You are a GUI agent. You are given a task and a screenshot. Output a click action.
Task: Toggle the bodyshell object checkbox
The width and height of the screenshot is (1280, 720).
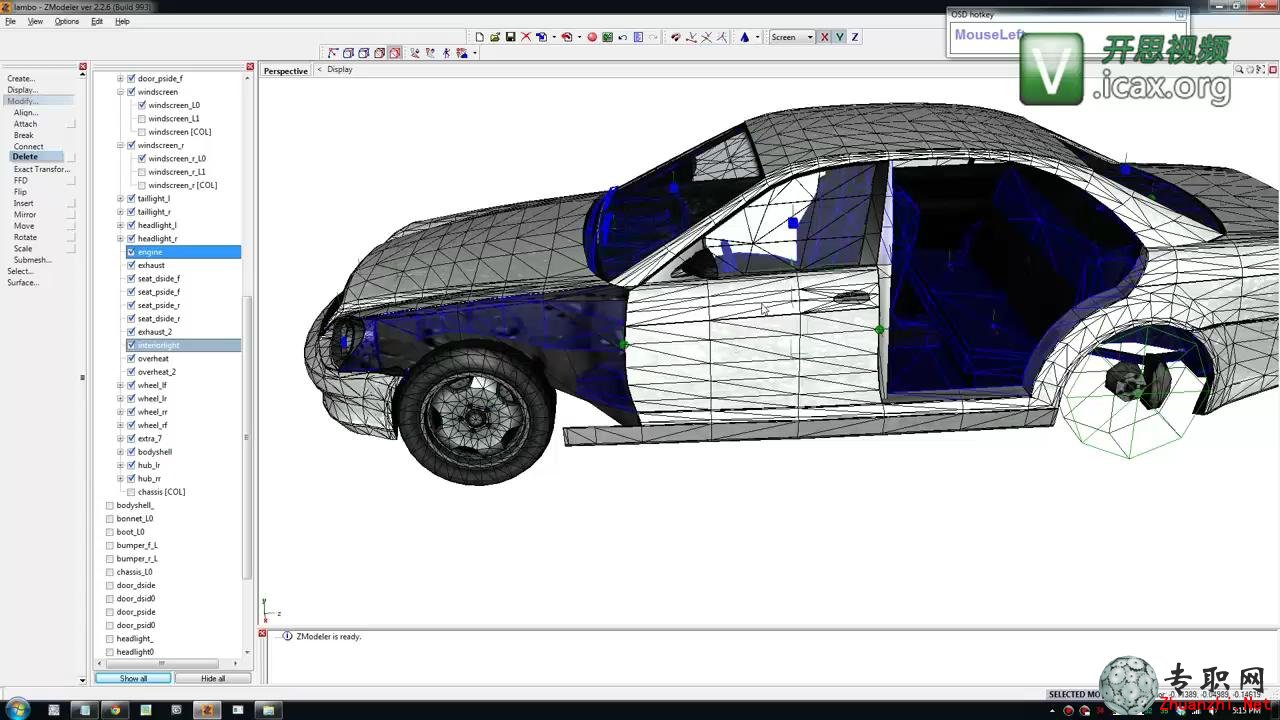click(x=131, y=452)
